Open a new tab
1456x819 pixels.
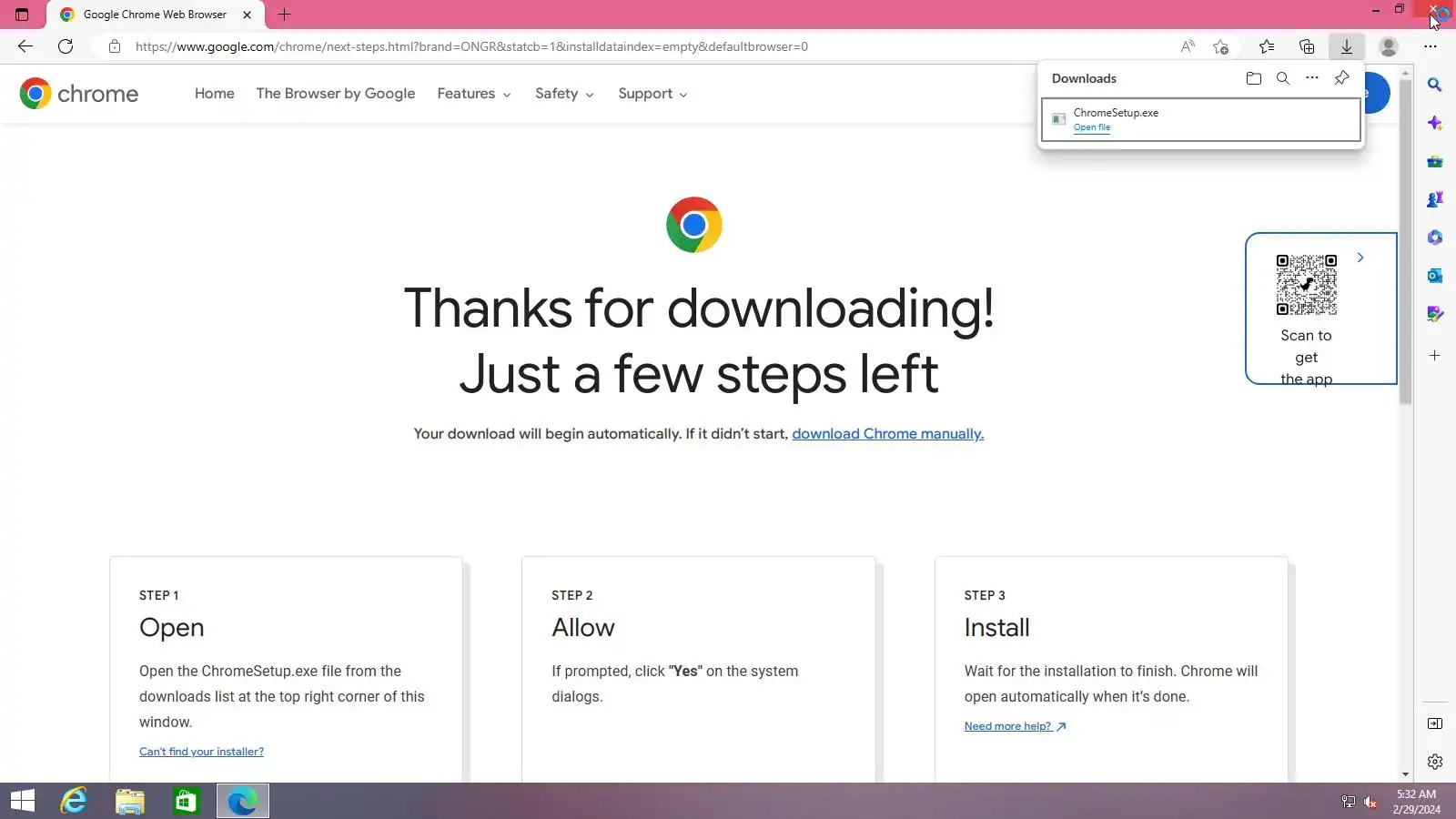click(x=284, y=15)
